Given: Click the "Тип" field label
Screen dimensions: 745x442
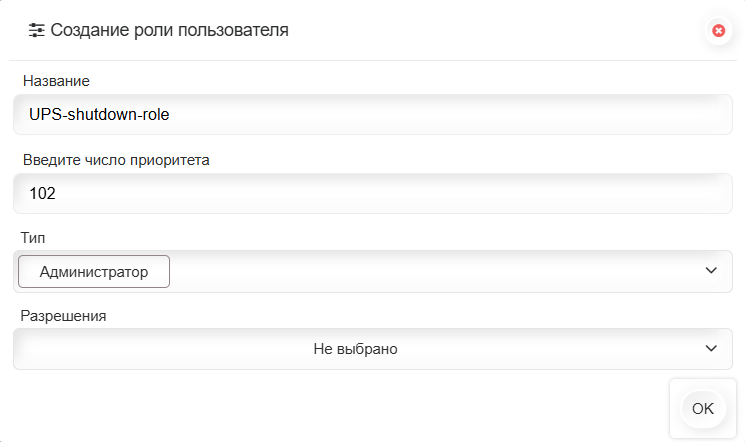Looking at the screenshot, I should [x=33, y=238].
